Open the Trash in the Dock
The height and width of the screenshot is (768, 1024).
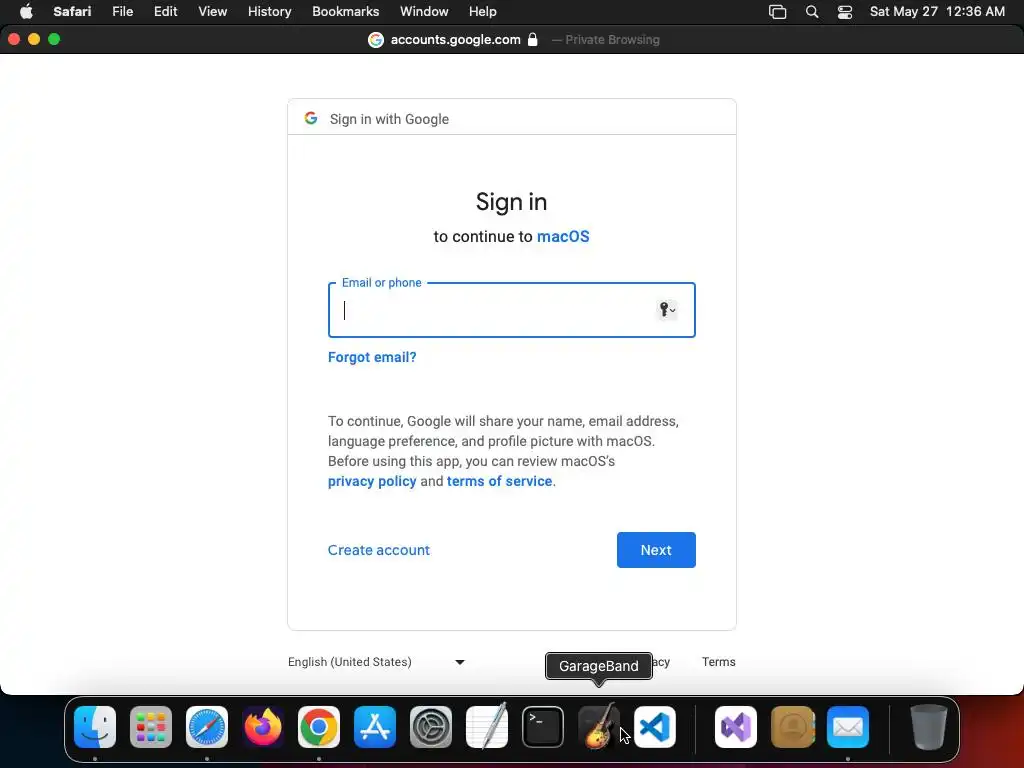929,727
